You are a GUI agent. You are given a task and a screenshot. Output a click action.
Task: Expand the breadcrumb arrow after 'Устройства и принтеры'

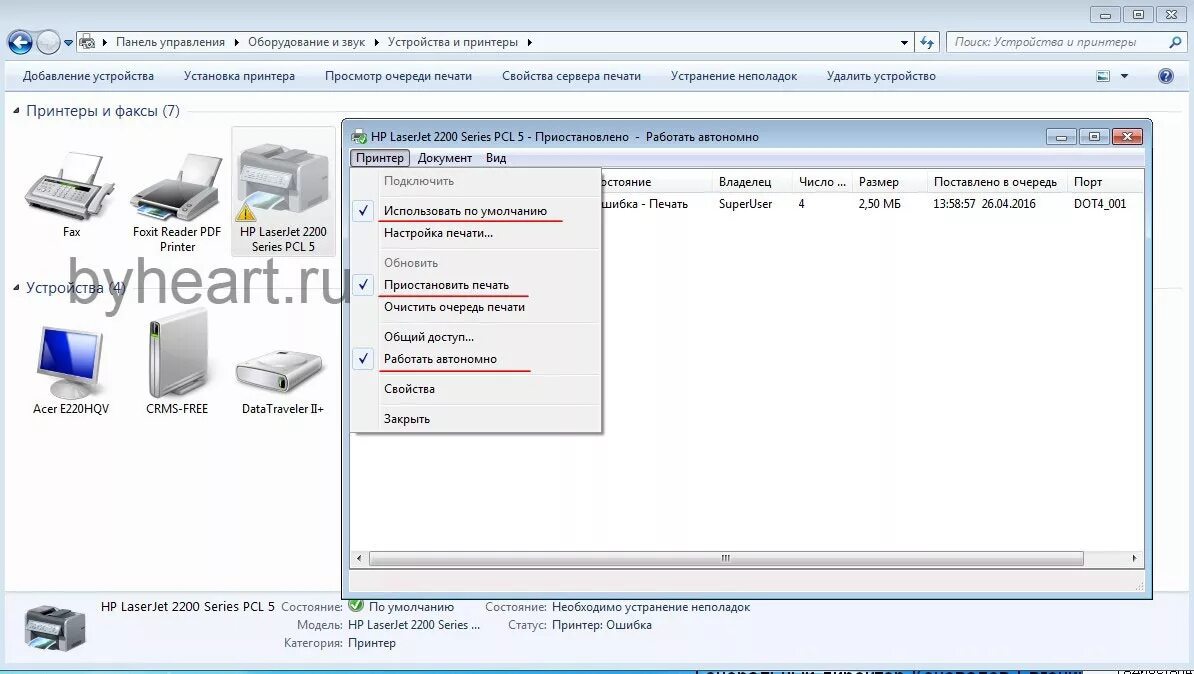529,43
